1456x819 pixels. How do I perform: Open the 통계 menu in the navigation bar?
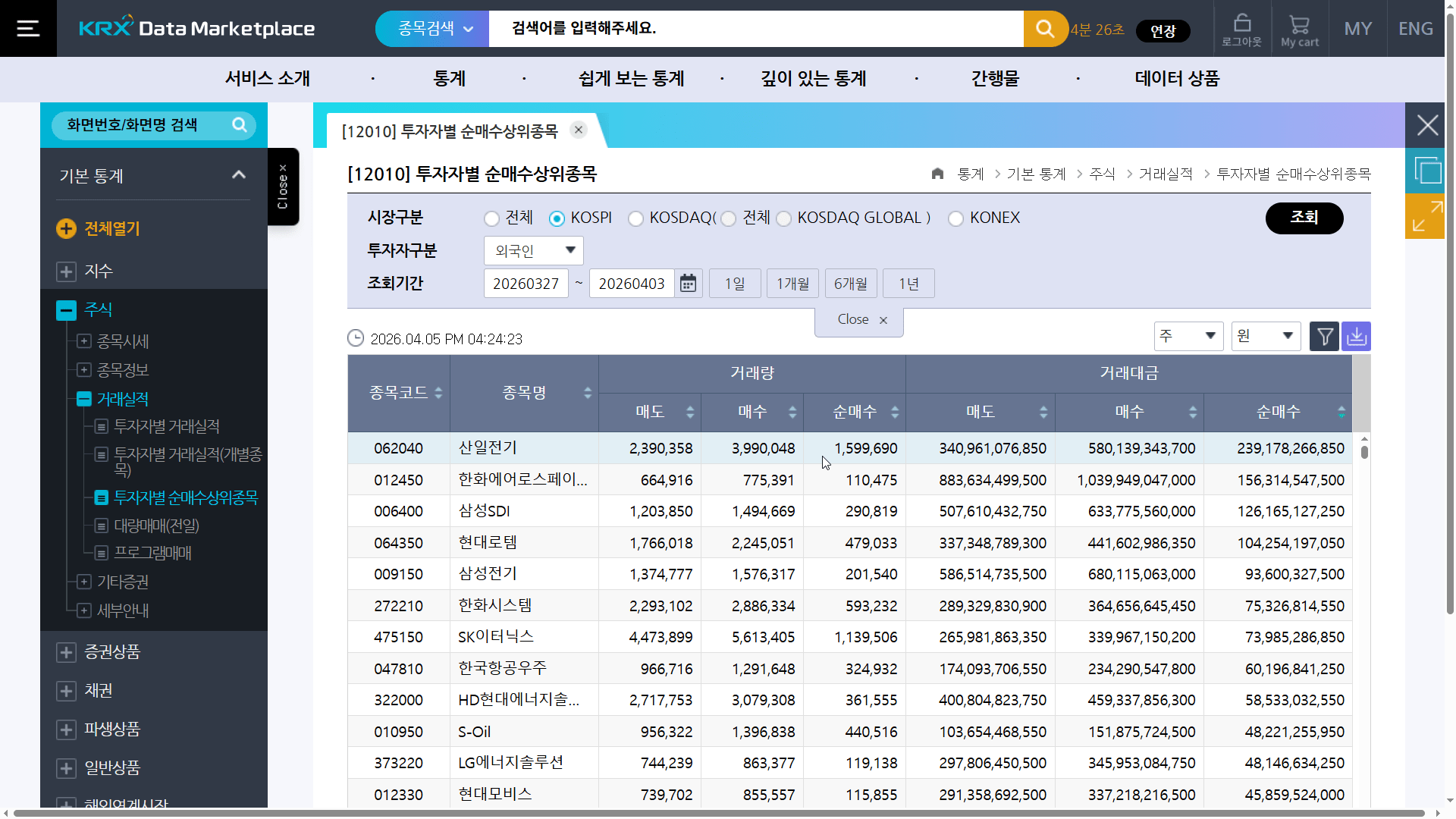tap(449, 79)
